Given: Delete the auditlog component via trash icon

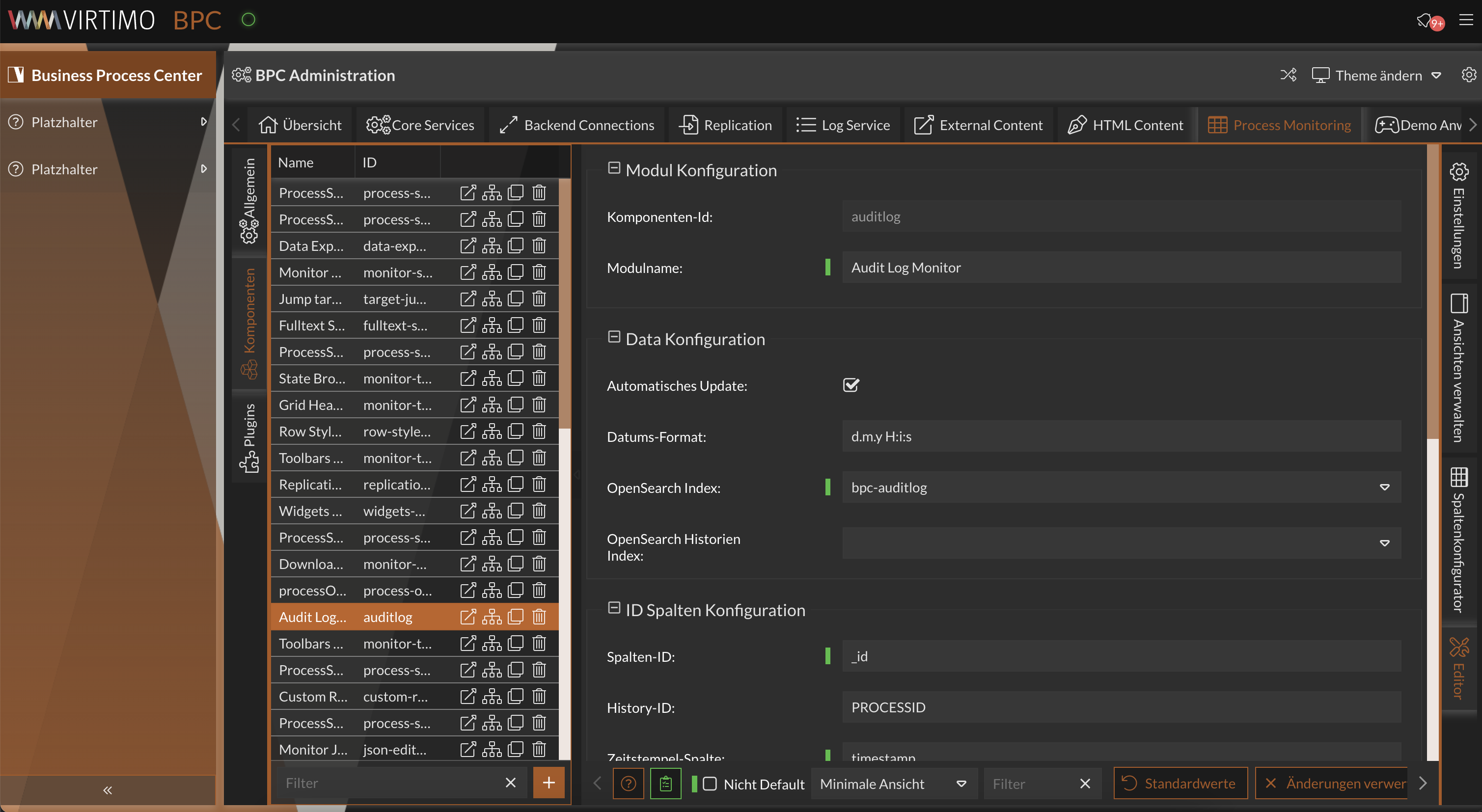Looking at the screenshot, I should click(539, 616).
